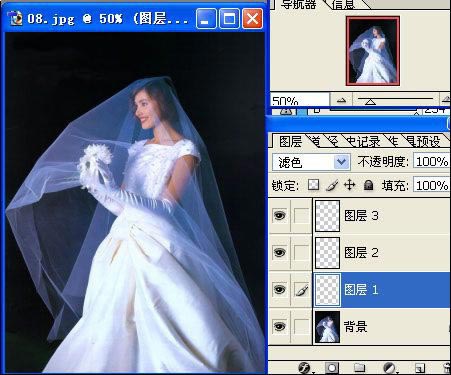Select the 图层 3 thumbnail
Viewport: 451px width, 375px height.
[x=327, y=216]
